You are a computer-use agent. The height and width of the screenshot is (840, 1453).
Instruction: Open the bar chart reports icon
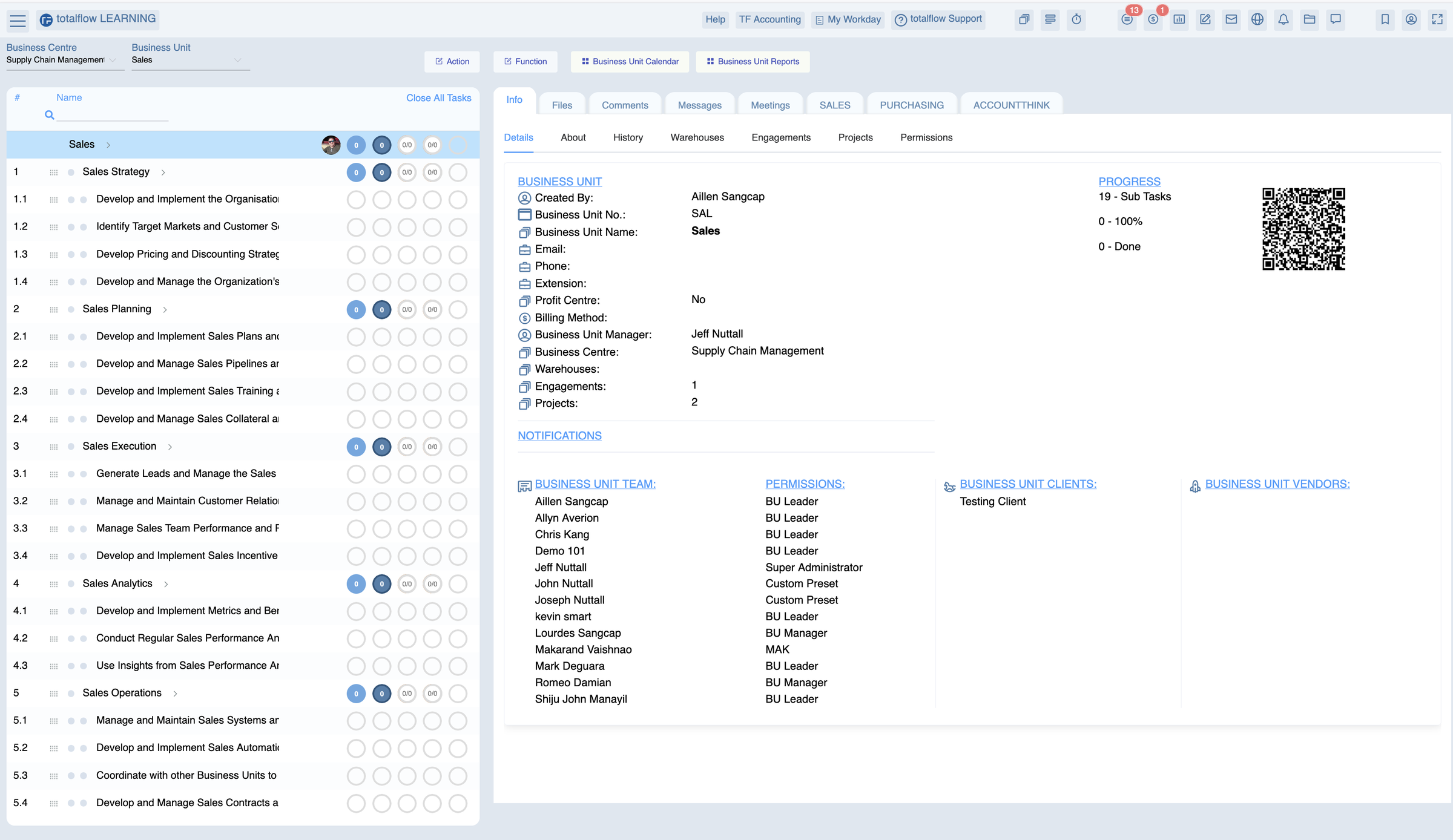click(x=1179, y=19)
